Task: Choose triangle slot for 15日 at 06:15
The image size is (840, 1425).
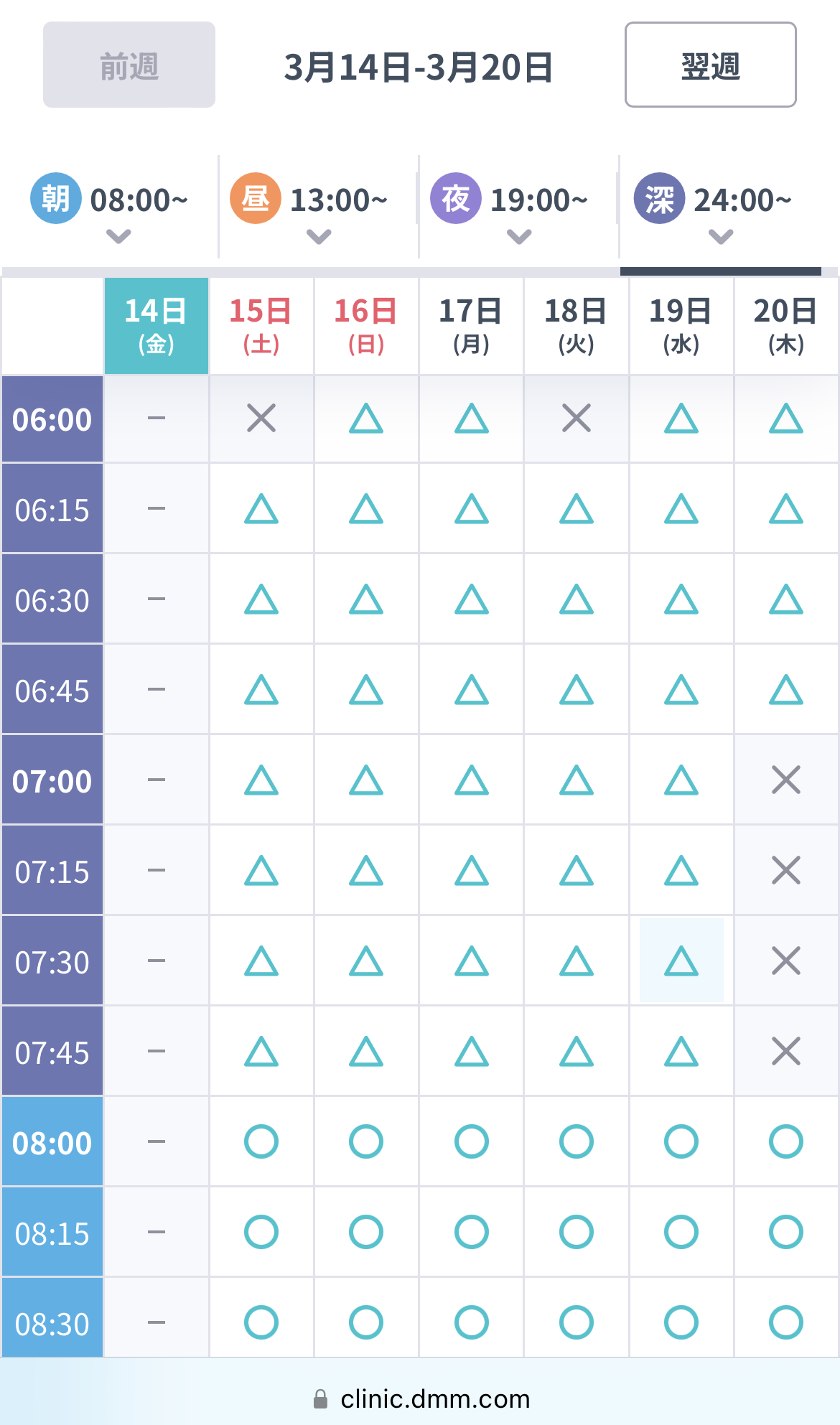Action: coord(261,509)
